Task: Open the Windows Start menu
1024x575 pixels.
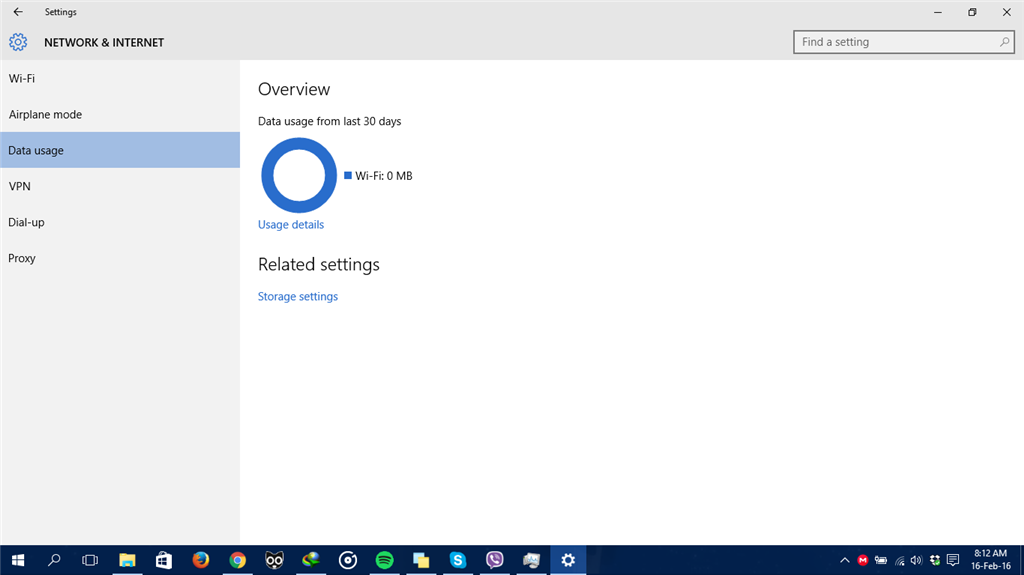Action: [18, 560]
